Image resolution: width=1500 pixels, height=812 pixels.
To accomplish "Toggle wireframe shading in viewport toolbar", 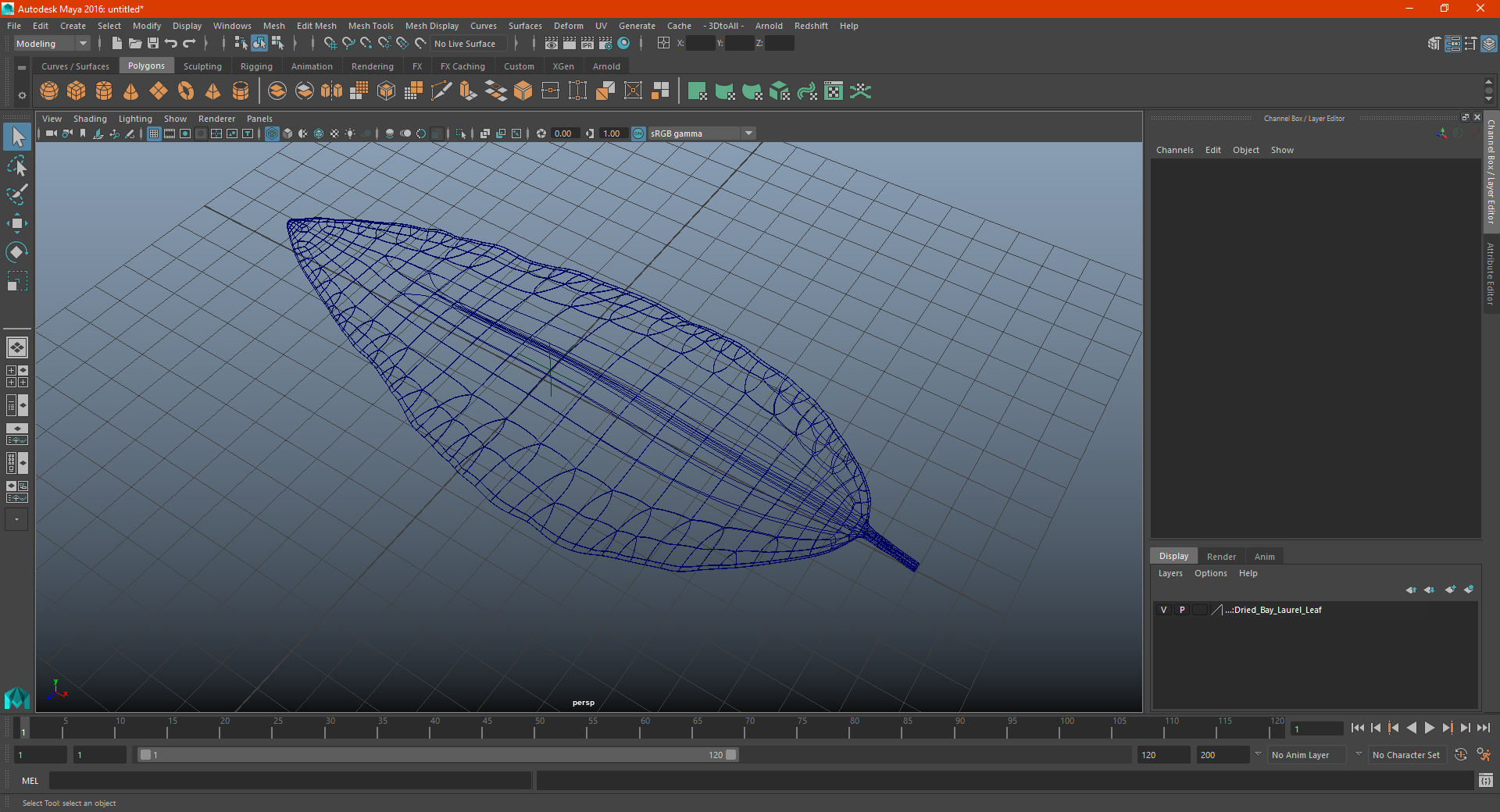I will tap(272, 134).
